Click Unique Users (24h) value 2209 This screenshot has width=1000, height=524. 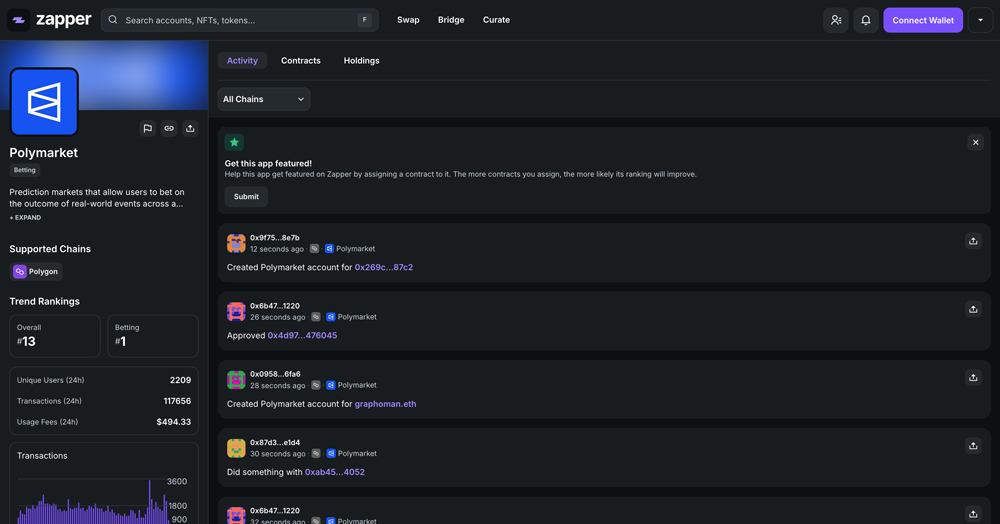pos(180,380)
